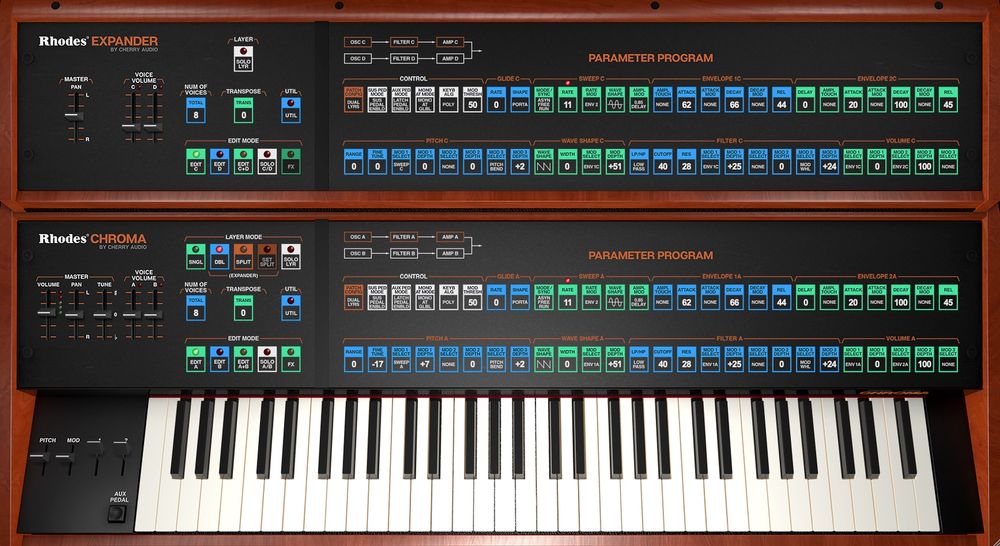Open the Patch Config selector in Expander Control
Image resolution: width=1000 pixels, height=546 pixels.
point(353,99)
